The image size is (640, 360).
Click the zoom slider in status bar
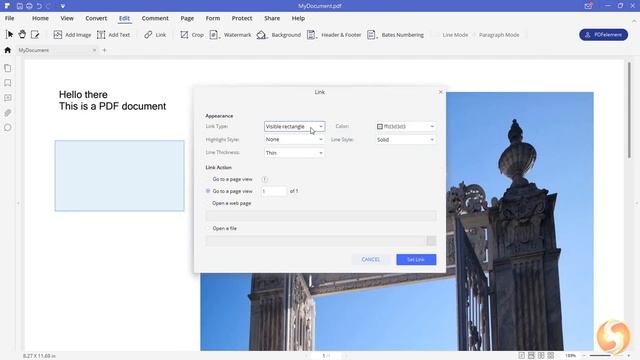(607, 356)
